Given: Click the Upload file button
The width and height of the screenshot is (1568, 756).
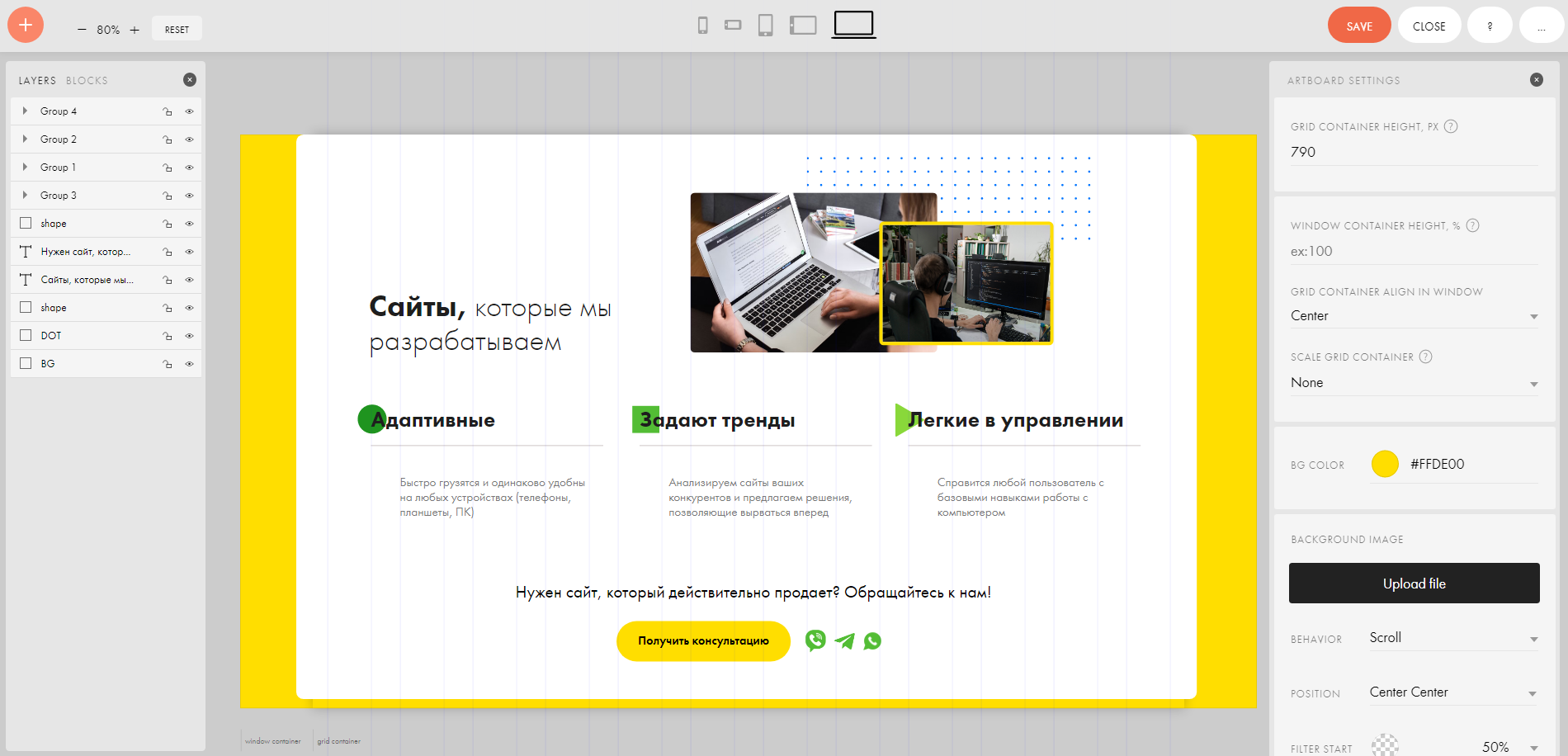Looking at the screenshot, I should pyautogui.click(x=1414, y=584).
